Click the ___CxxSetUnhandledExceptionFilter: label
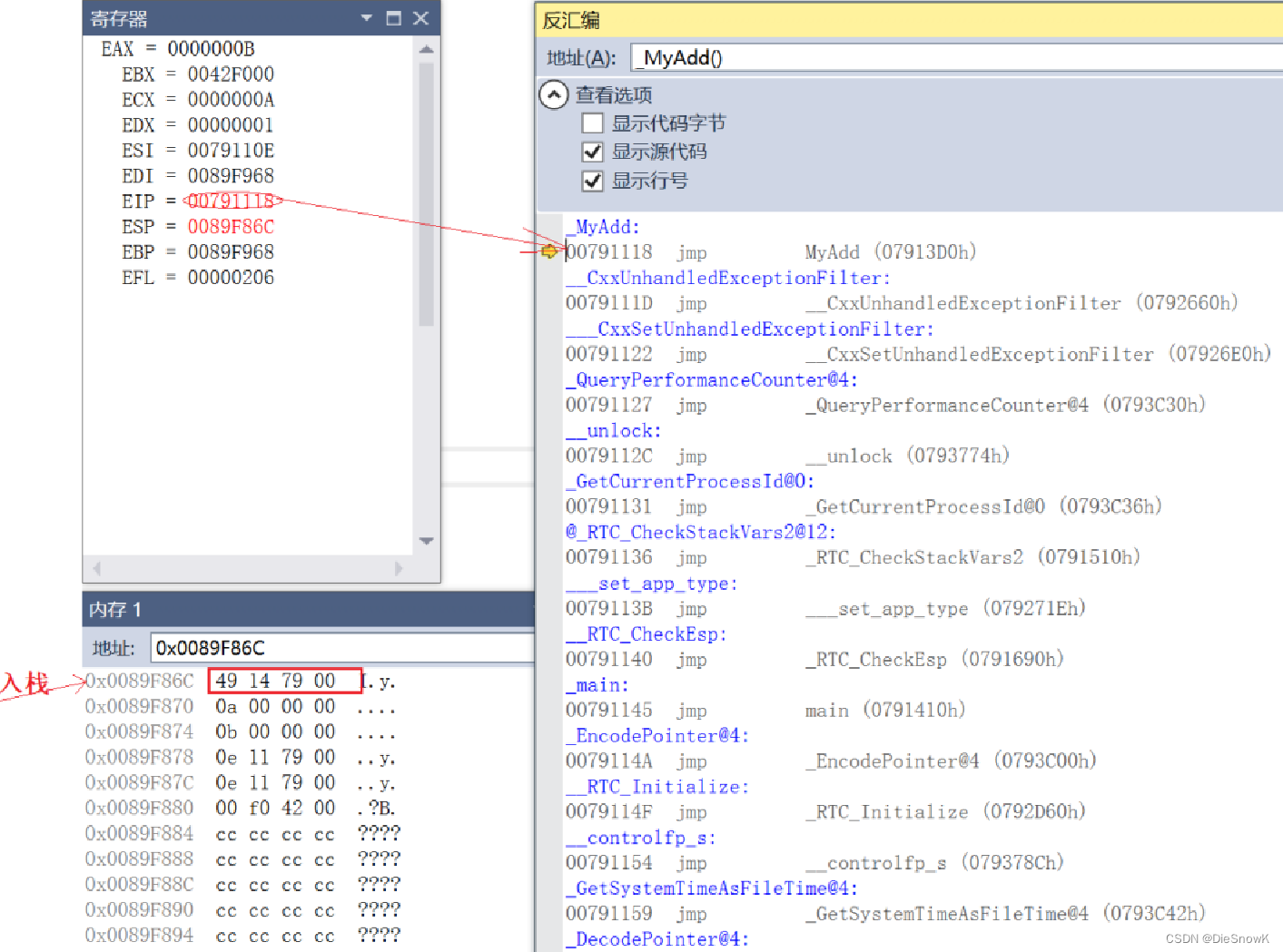1283x952 pixels. coord(750,329)
